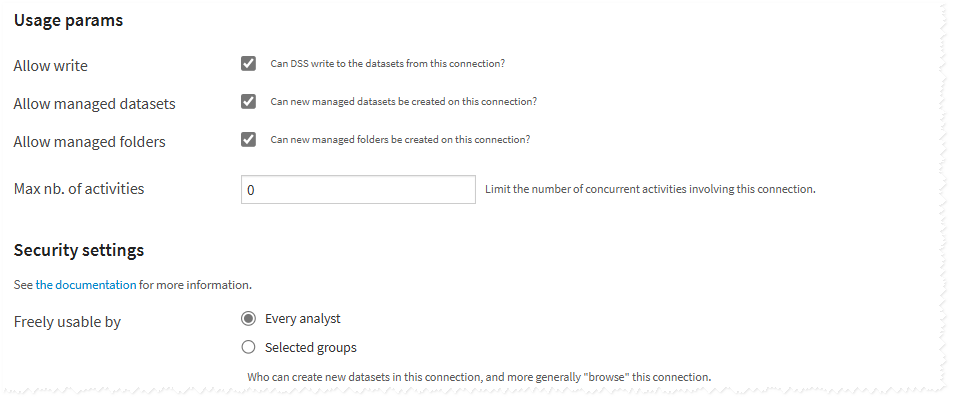Click the 'Allow managed folders' field label

(x=89, y=142)
